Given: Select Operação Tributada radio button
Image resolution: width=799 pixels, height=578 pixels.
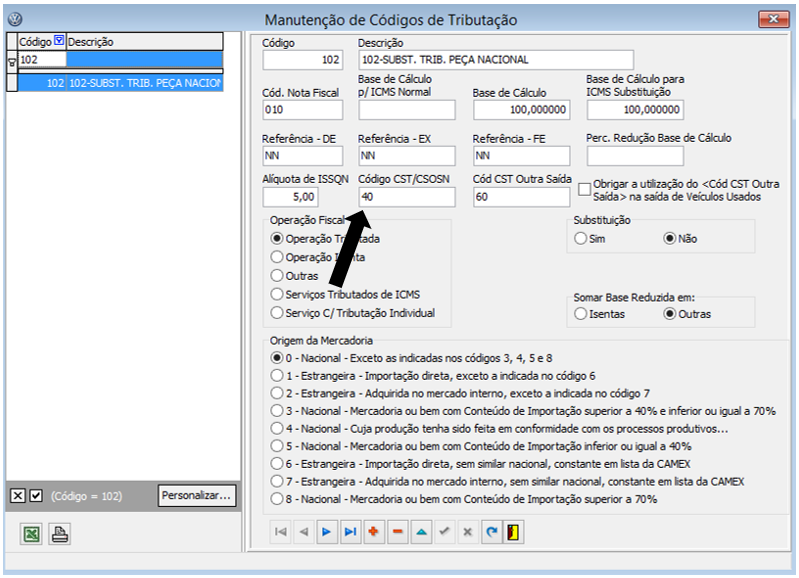Looking at the screenshot, I should (277, 239).
